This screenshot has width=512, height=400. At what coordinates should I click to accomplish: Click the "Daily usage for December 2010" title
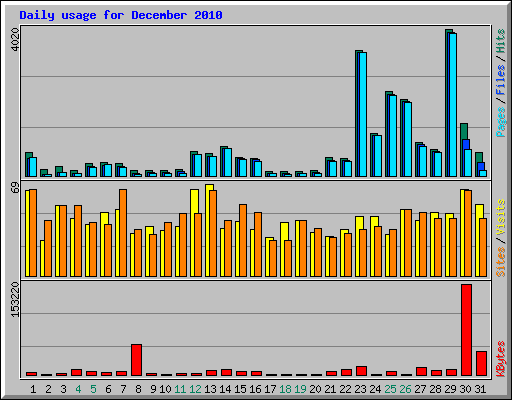pyautogui.click(x=121, y=15)
